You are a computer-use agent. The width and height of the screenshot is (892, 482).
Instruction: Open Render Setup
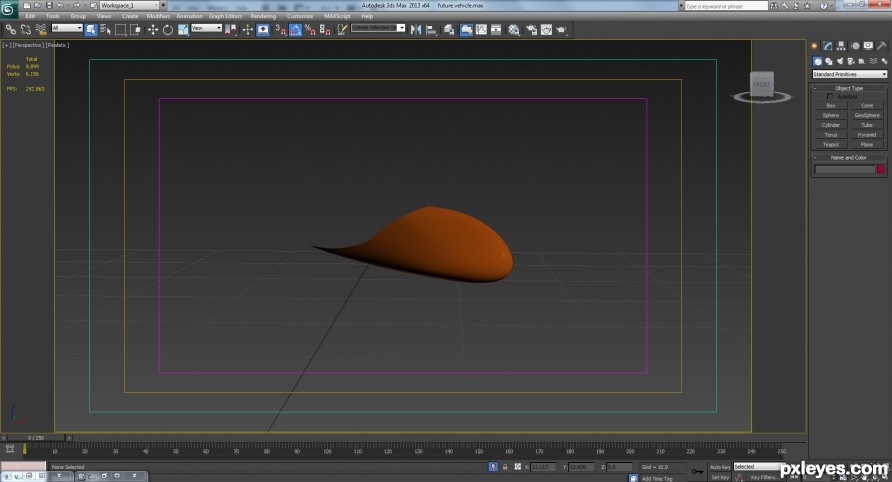click(531, 30)
